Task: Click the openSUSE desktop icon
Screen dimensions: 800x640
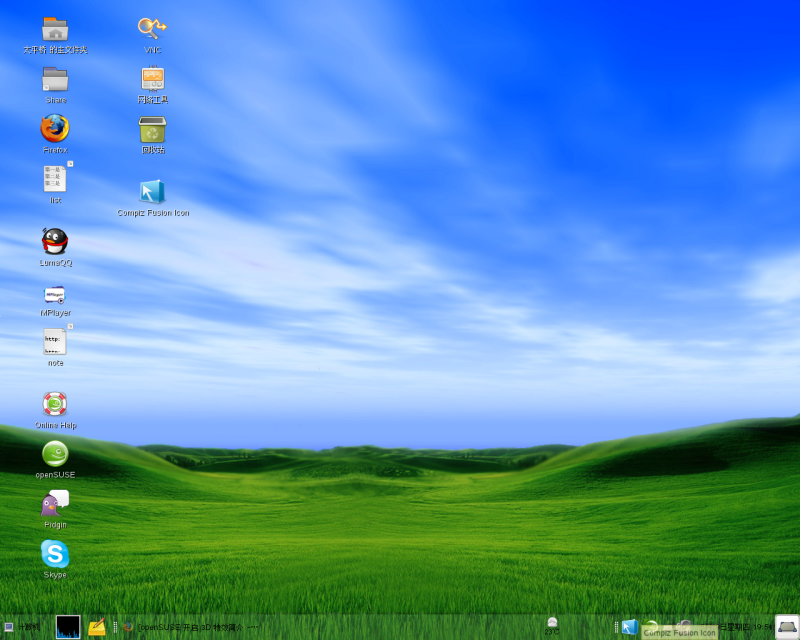Action: click(x=55, y=454)
